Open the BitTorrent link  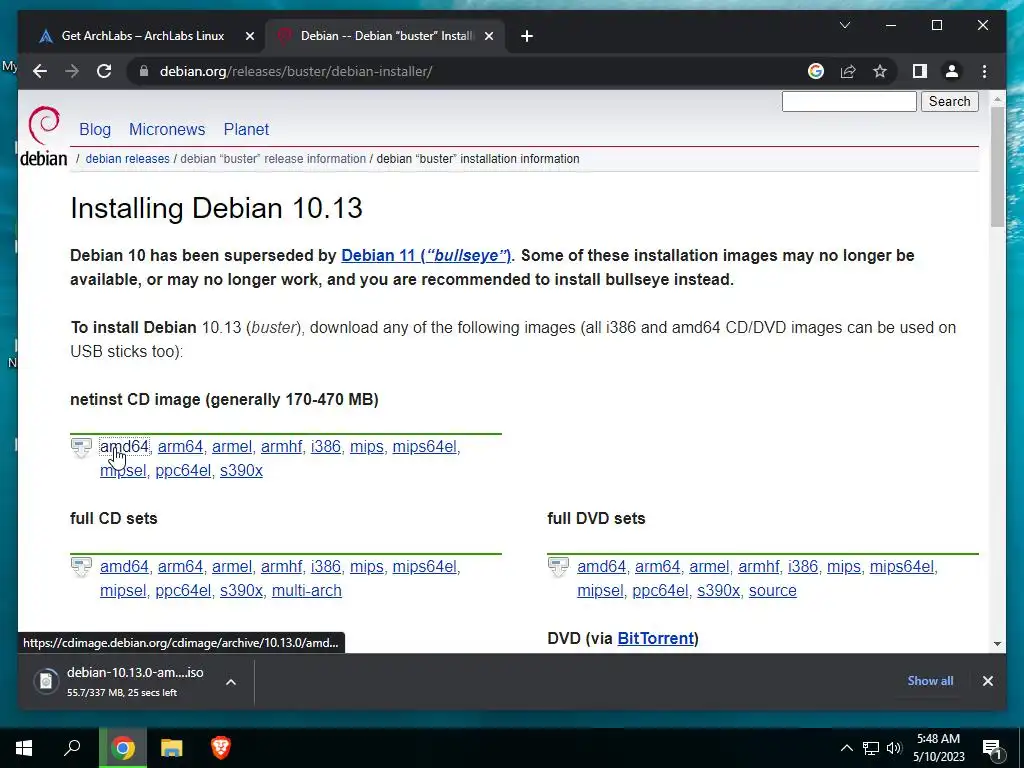(656, 638)
